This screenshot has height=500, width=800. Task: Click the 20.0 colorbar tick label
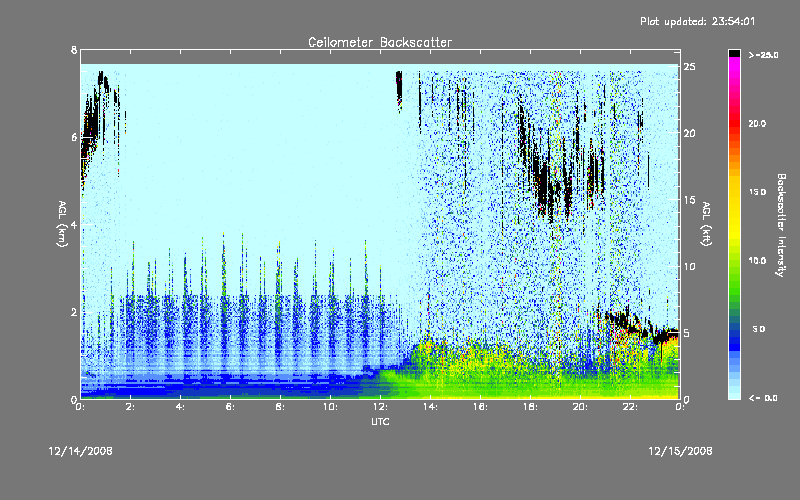pos(757,123)
